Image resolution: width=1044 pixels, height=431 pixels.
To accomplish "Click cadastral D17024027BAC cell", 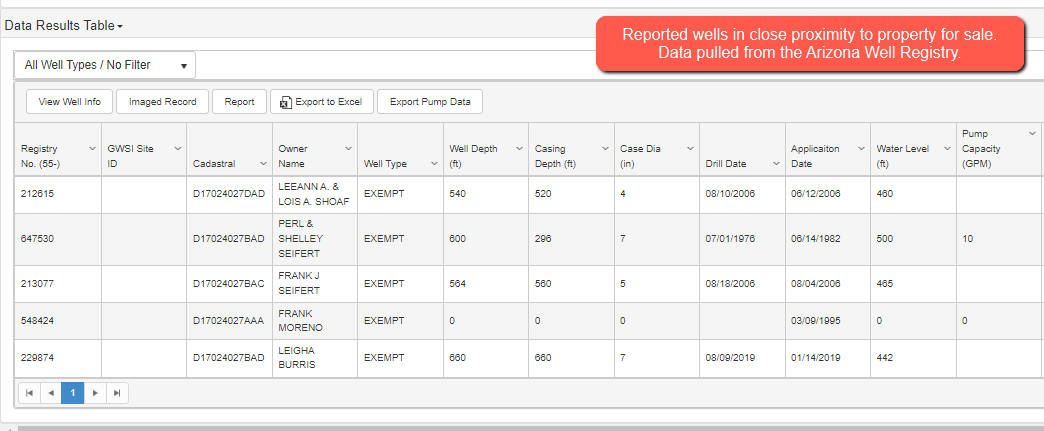I will tap(229, 284).
